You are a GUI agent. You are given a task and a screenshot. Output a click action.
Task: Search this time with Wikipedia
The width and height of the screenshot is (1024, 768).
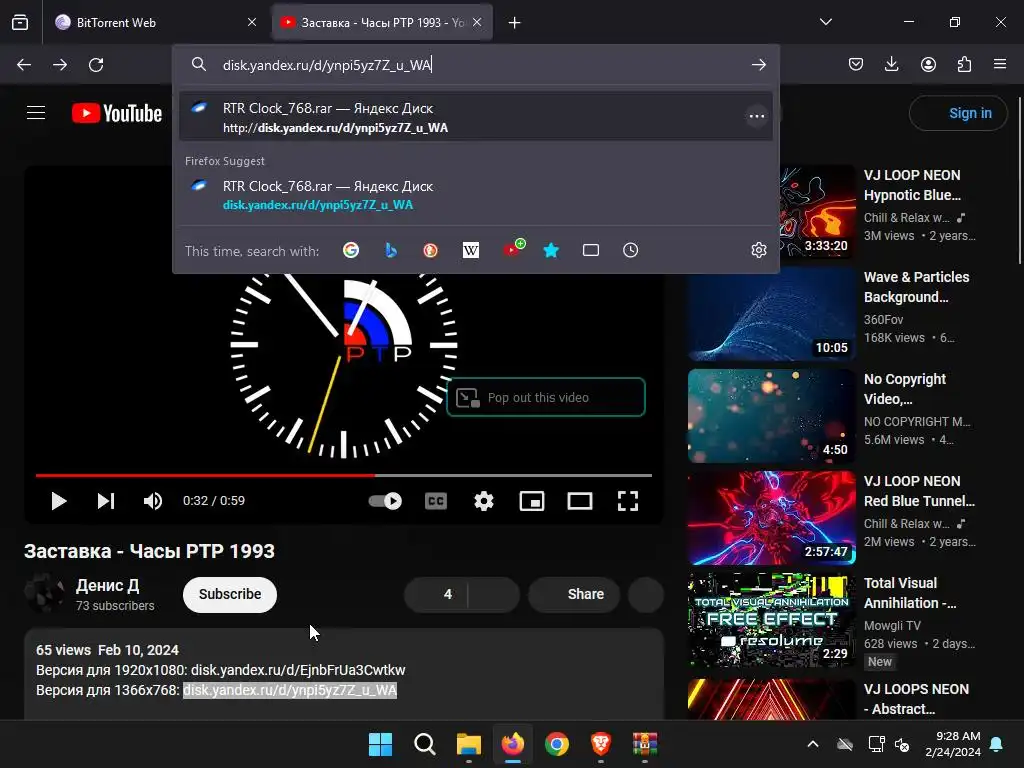pyautogui.click(x=471, y=250)
